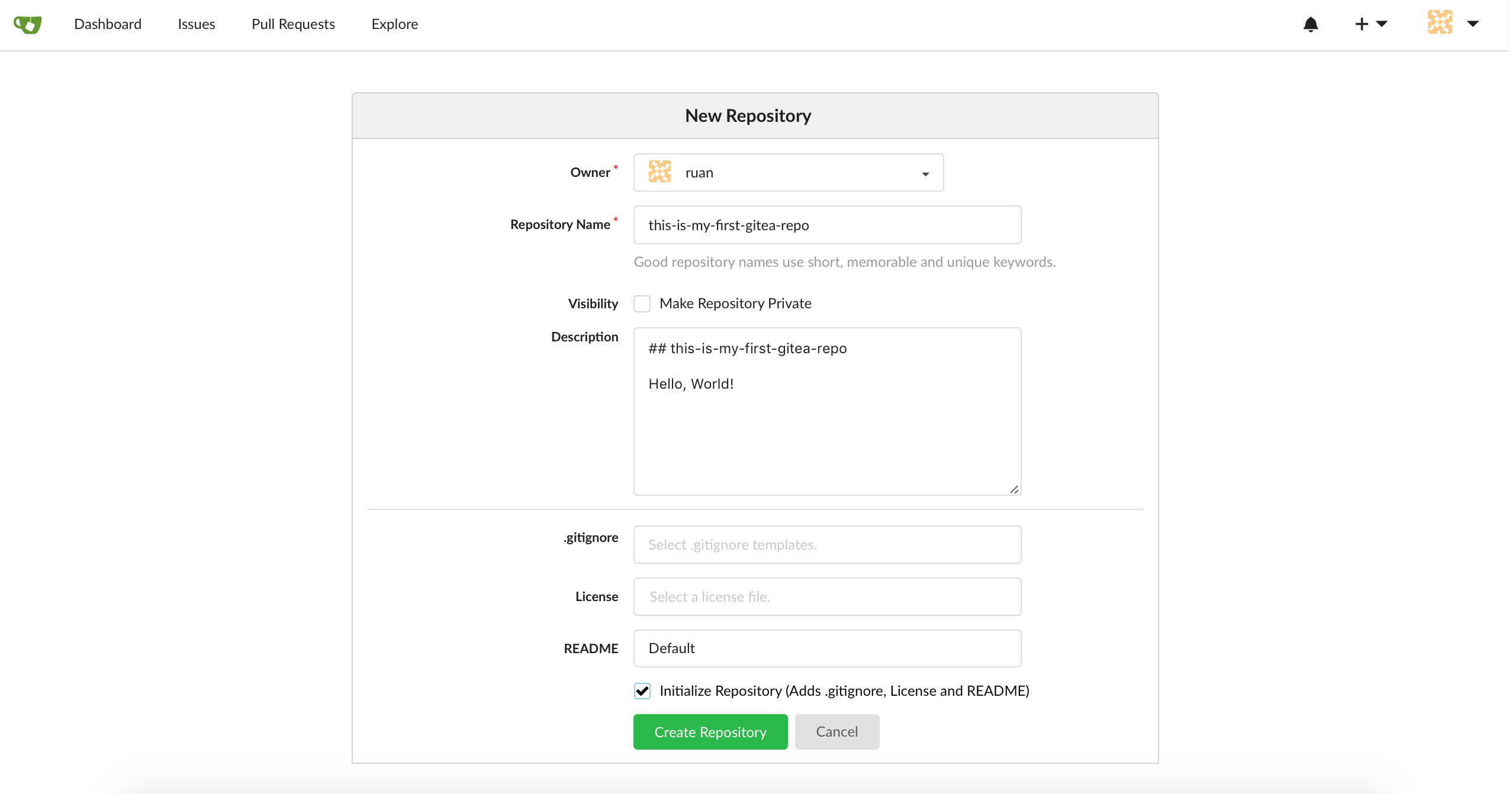Screen dimensions: 1512x794
Task: Open the README Default dropdown
Action: 827,648
